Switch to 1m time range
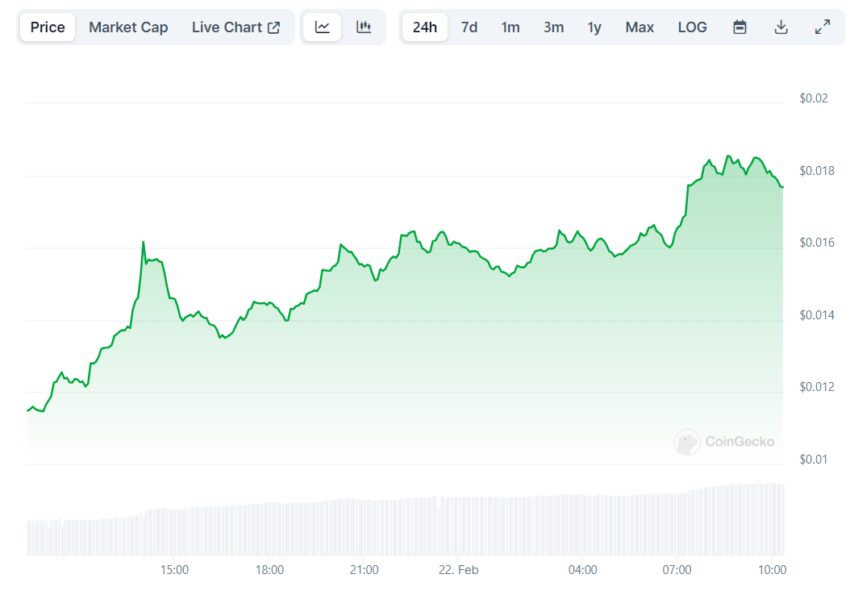This screenshot has height=595, width=850. (510, 27)
